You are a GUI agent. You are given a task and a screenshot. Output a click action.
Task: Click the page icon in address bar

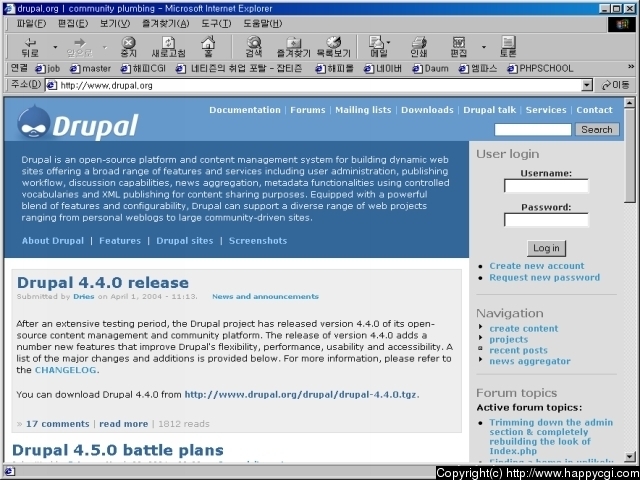coord(51,85)
